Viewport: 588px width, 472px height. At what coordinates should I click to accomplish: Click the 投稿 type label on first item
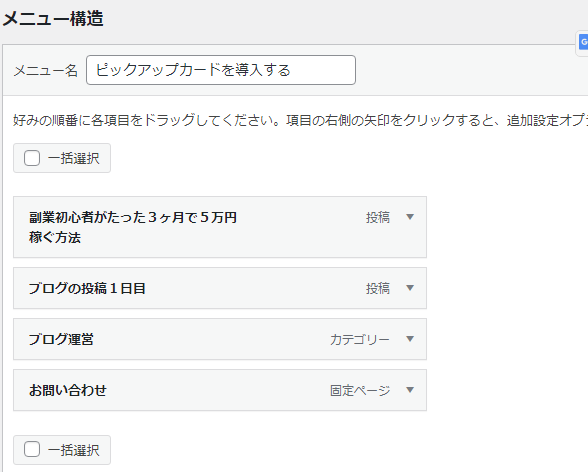tap(378, 217)
